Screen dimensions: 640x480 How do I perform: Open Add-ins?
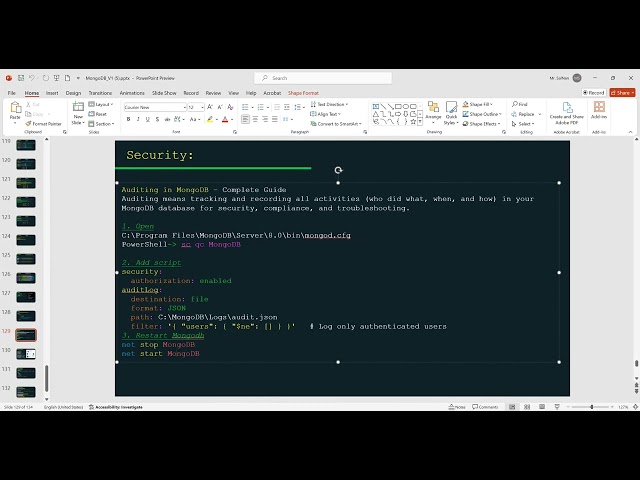[599, 110]
